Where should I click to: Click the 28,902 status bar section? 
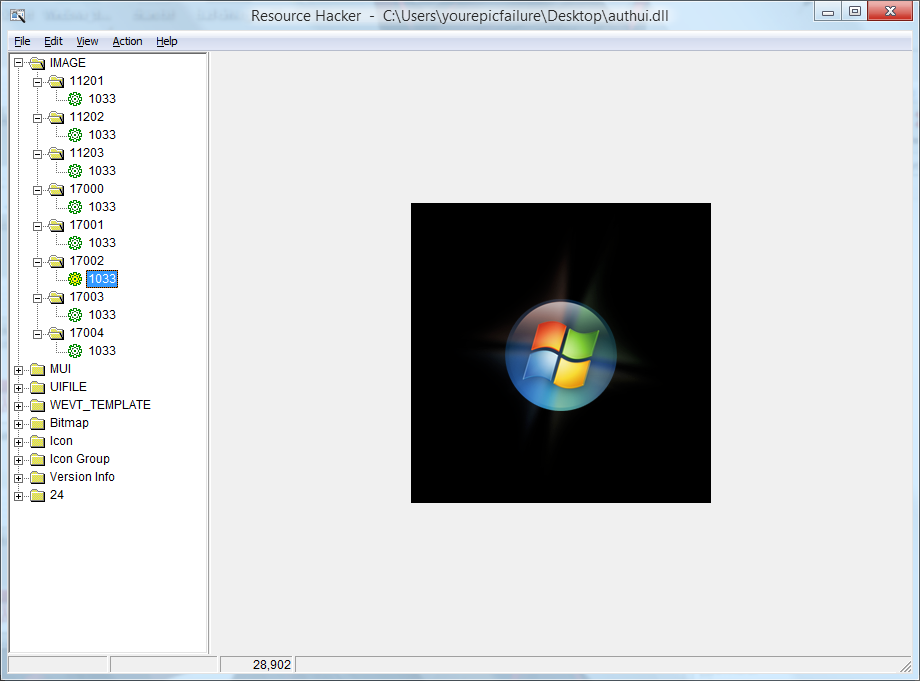[x=258, y=664]
